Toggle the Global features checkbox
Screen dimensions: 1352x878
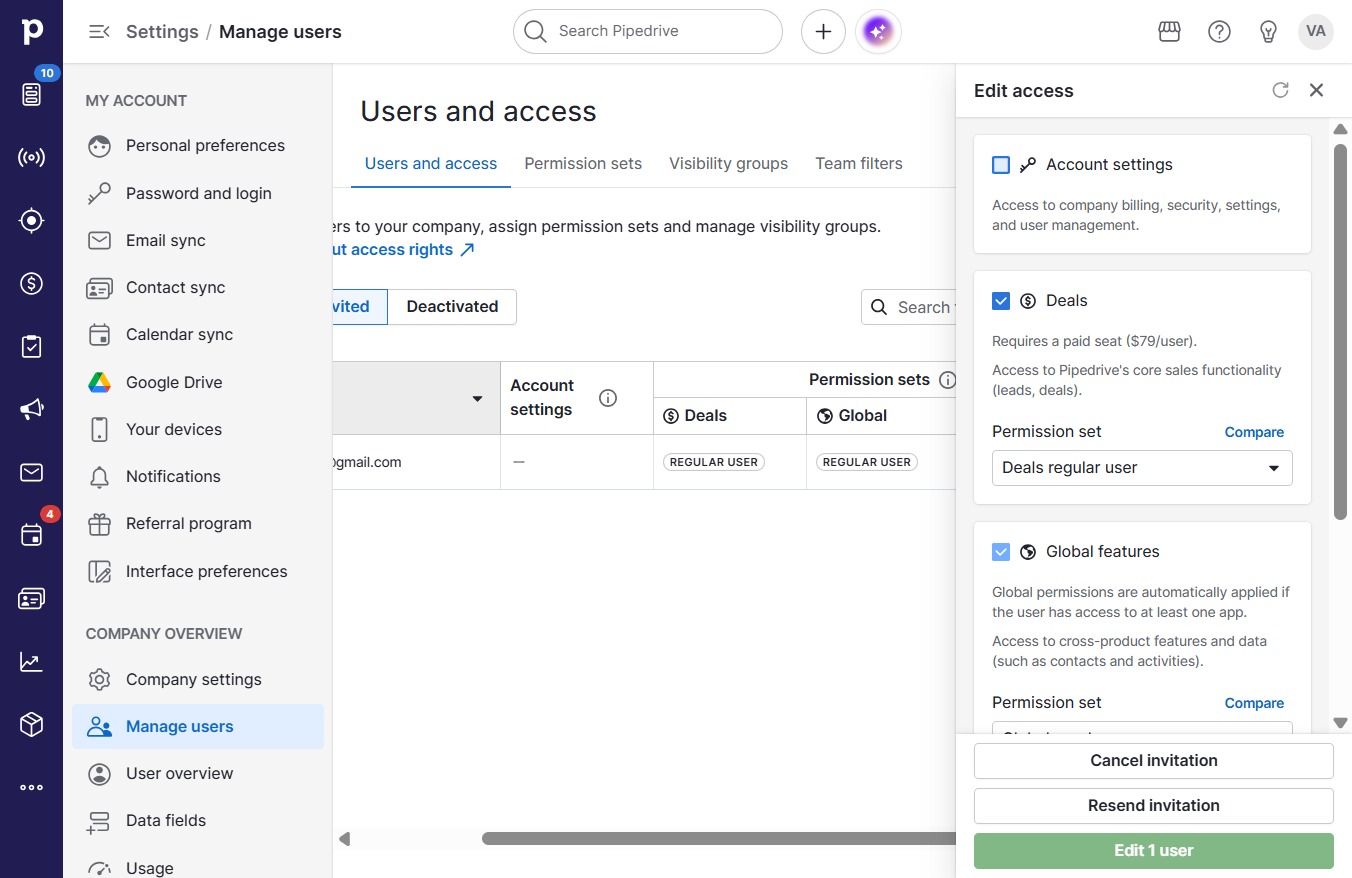[1001, 552]
